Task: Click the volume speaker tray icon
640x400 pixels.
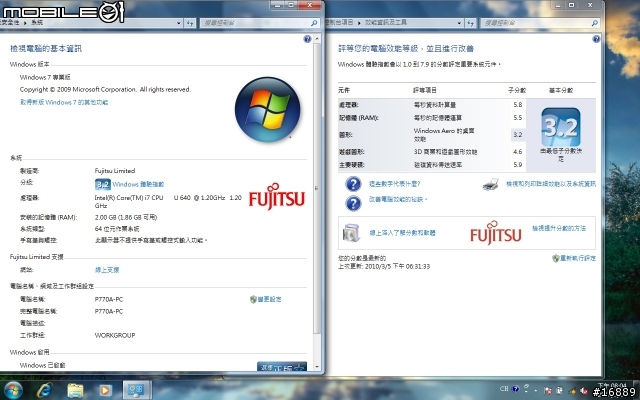Action: (x=584, y=391)
